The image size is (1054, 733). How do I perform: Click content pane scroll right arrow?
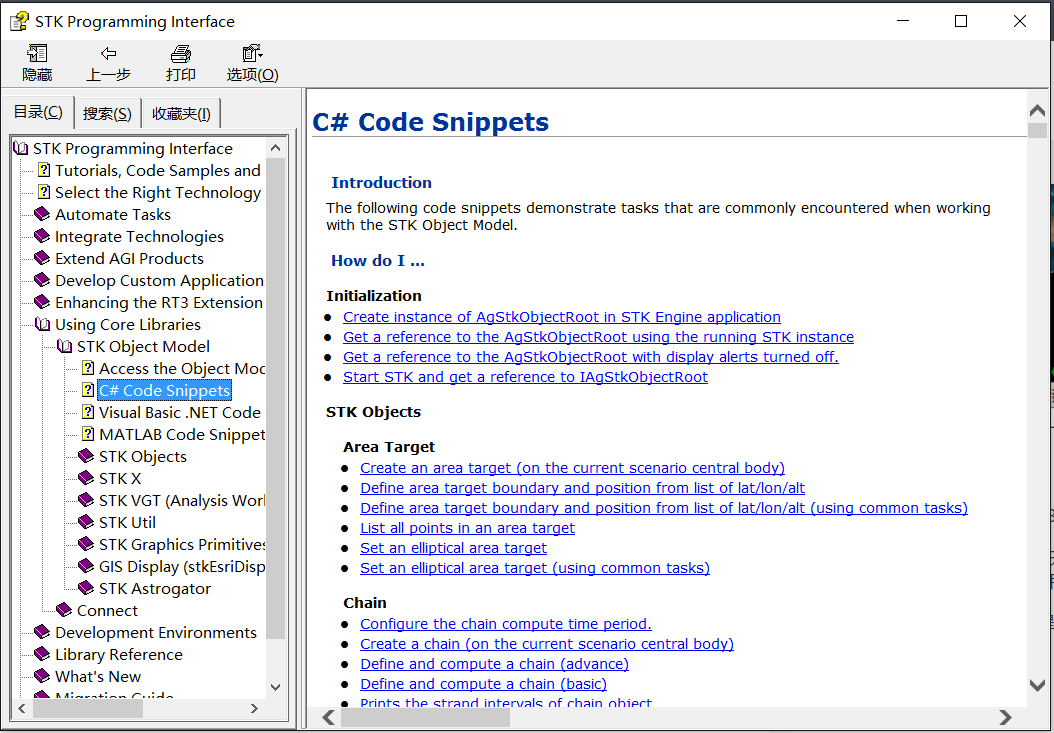pos(1004,717)
